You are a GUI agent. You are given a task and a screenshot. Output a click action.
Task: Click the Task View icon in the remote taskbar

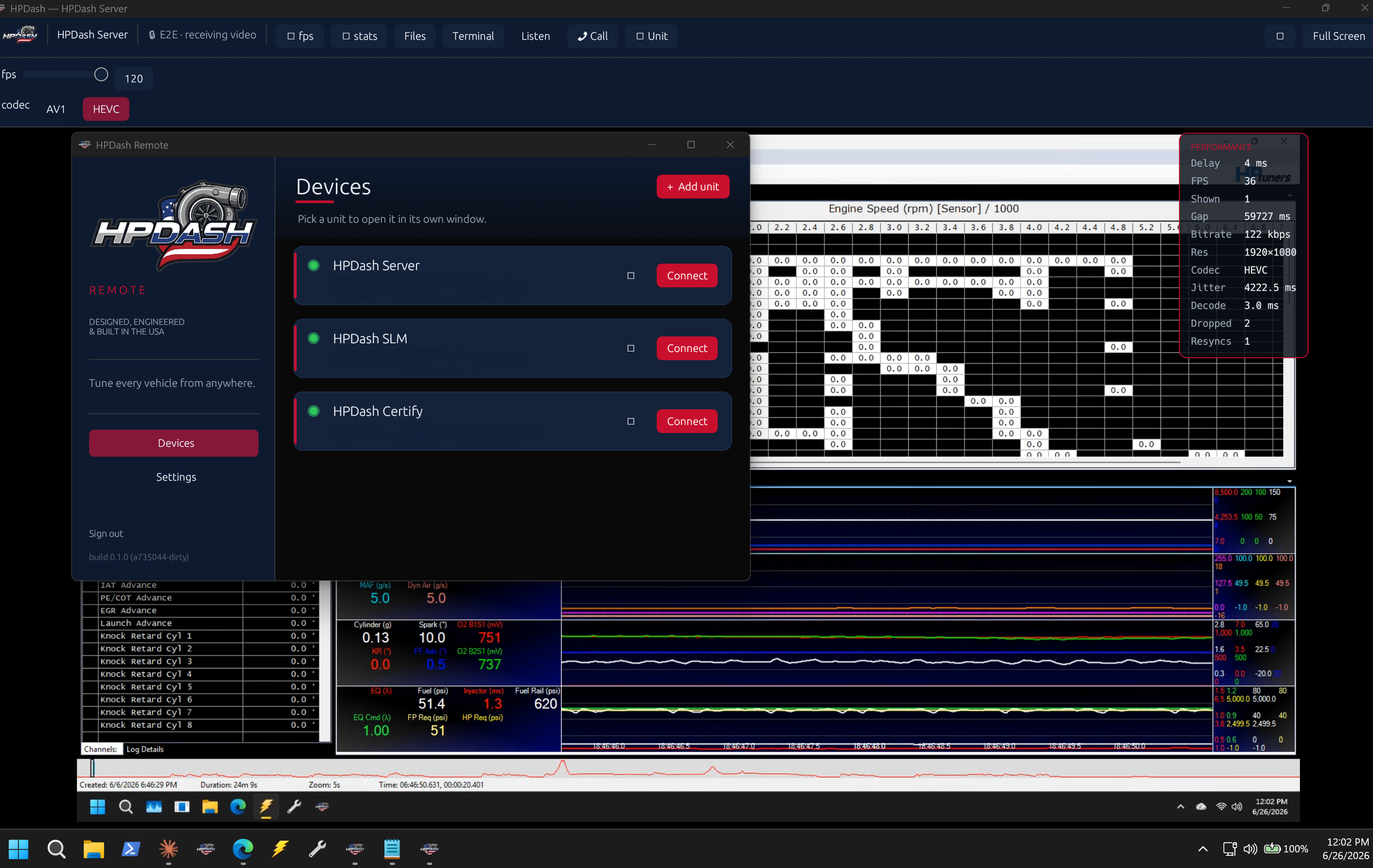(x=182, y=807)
